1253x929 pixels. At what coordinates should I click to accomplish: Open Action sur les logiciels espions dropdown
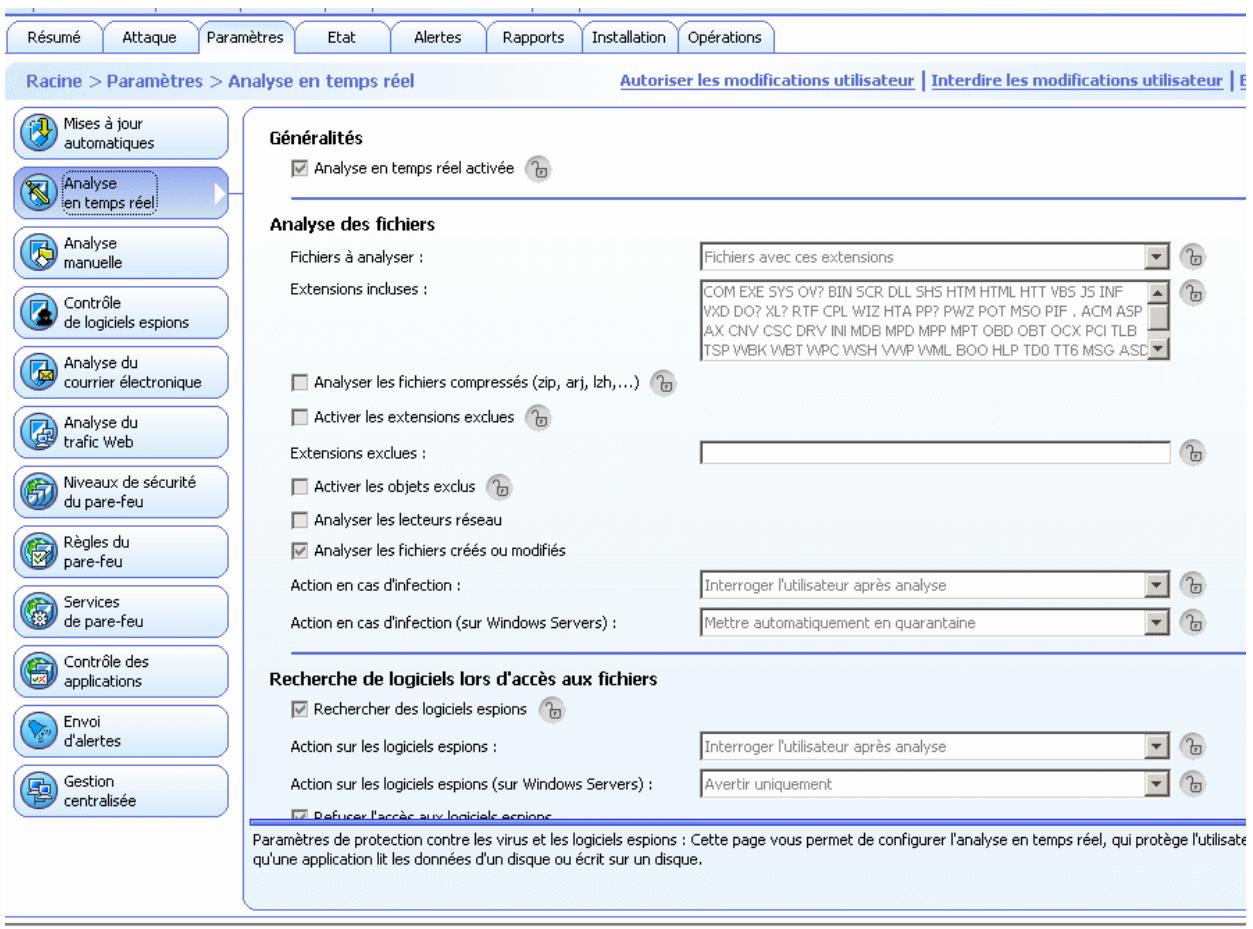(936, 747)
